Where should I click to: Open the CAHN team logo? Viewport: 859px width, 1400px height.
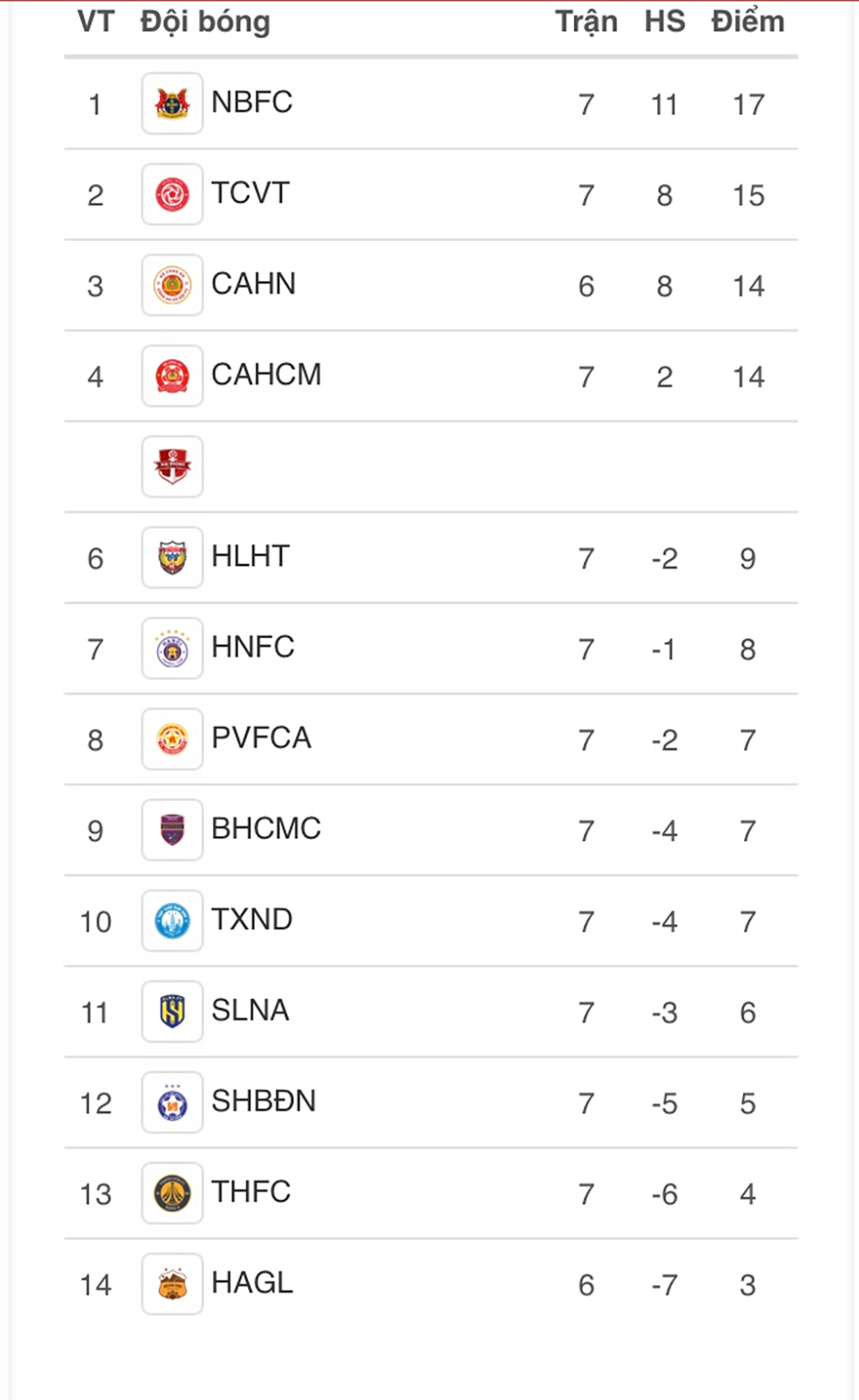coord(172,285)
